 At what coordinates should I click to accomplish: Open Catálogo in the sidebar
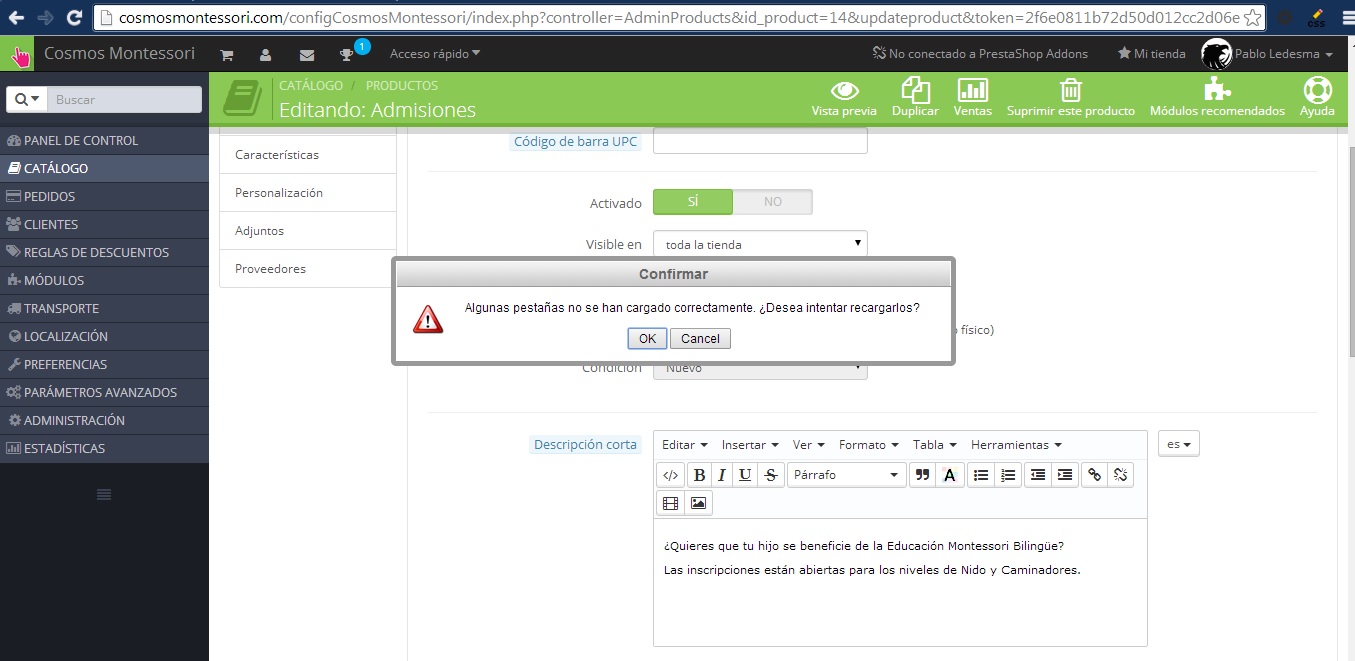click(x=104, y=169)
